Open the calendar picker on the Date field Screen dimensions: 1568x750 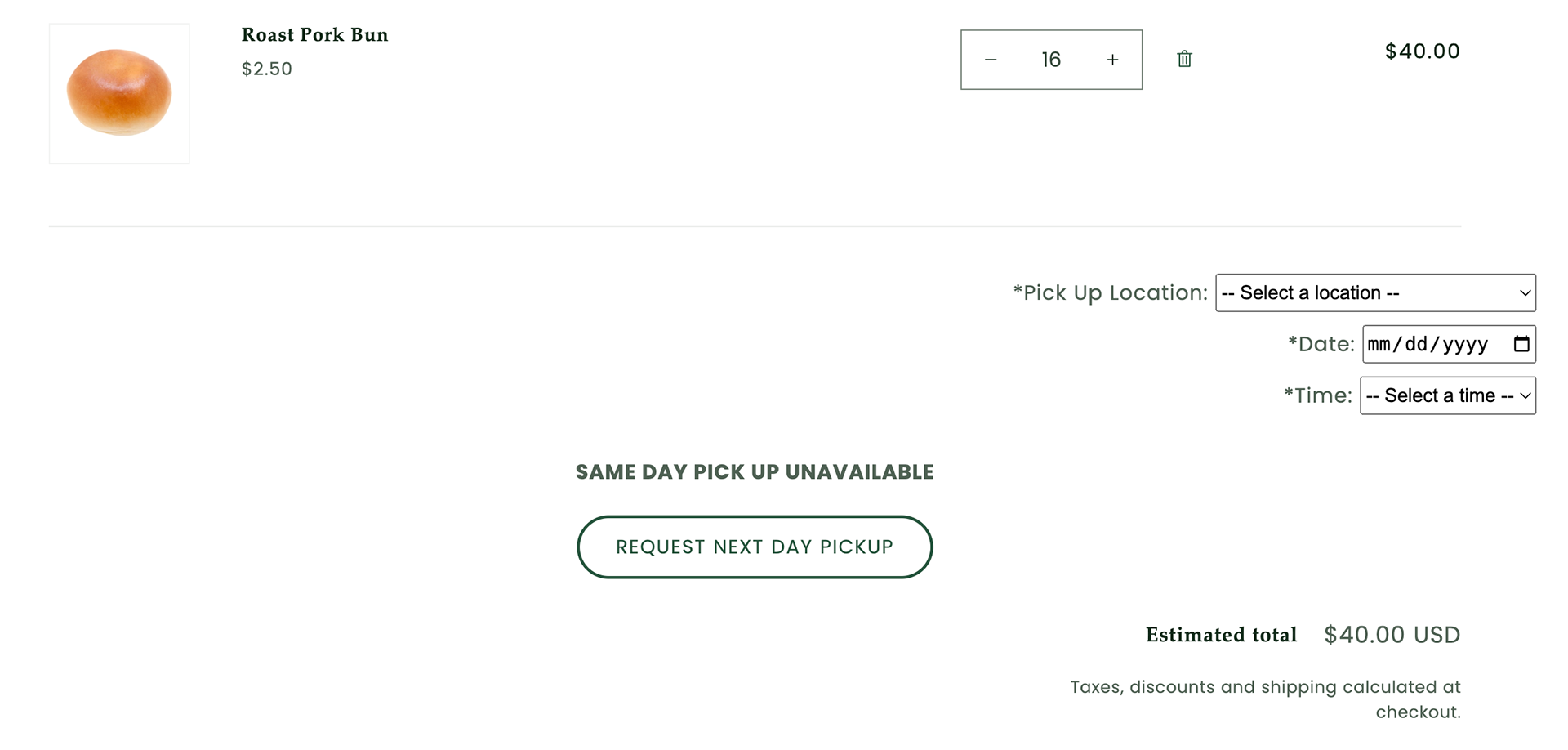coord(1521,344)
